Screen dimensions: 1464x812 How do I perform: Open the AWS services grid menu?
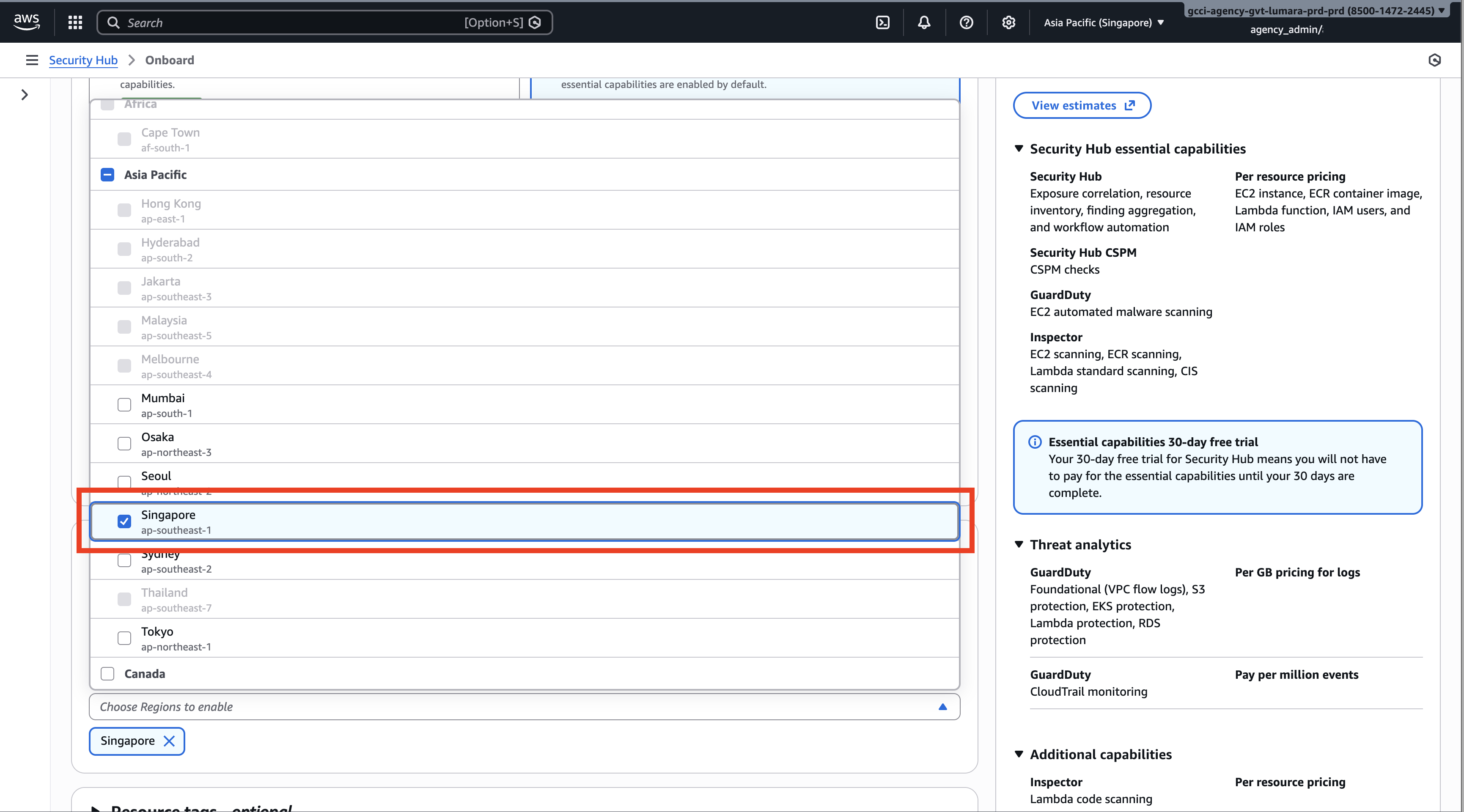click(75, 22)
